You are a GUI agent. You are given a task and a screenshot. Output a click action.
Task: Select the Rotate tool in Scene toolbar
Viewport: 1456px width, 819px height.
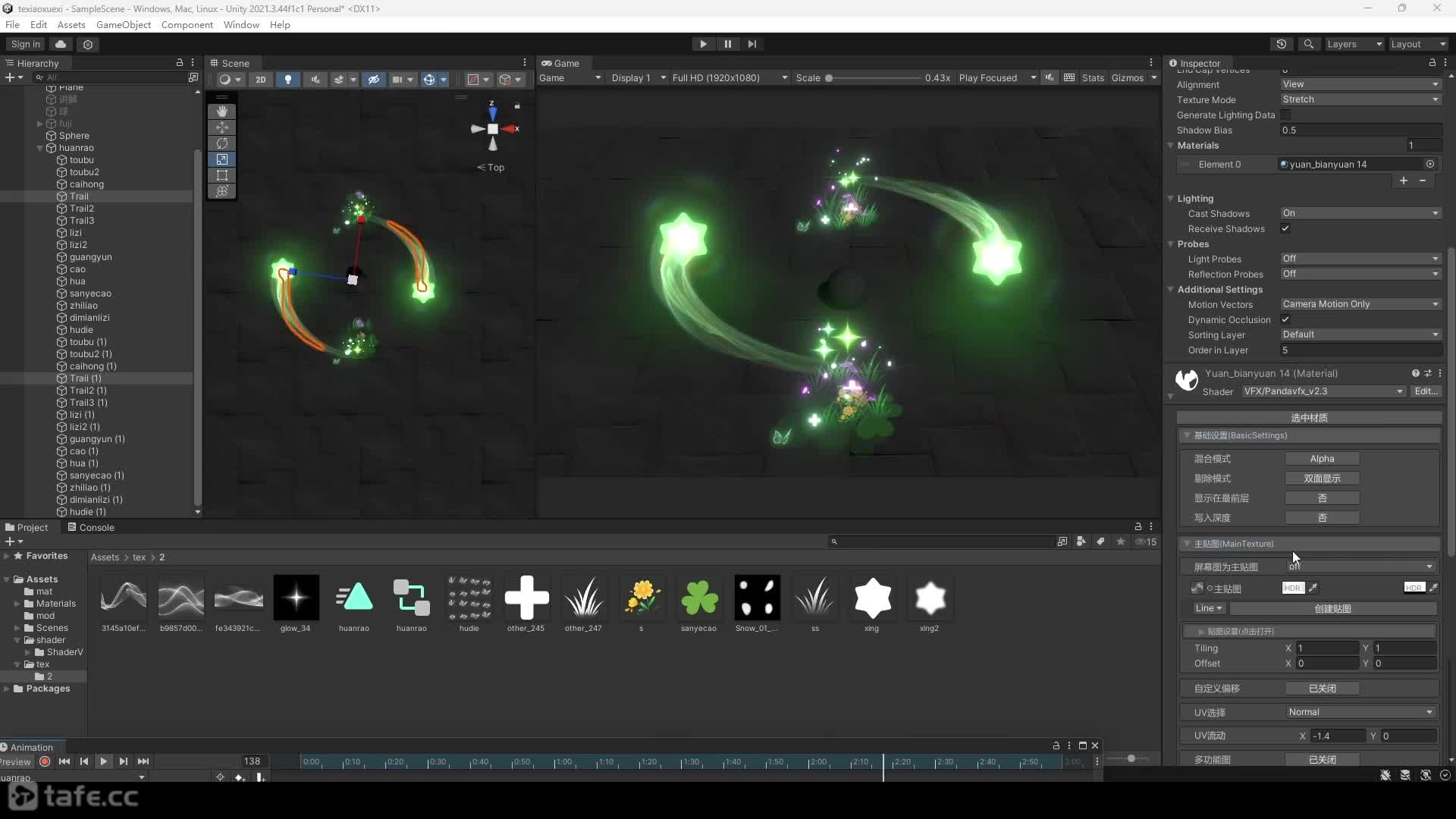coord(221,143)
